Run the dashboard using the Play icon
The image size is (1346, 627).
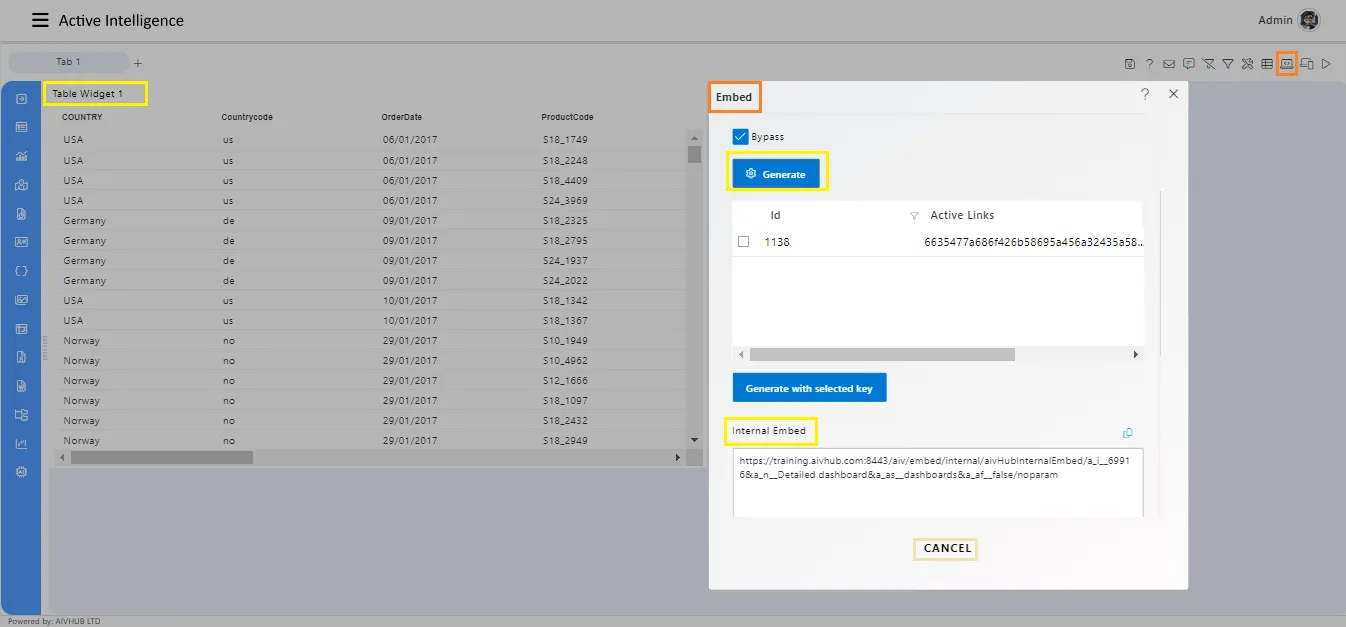(1326, 63)
